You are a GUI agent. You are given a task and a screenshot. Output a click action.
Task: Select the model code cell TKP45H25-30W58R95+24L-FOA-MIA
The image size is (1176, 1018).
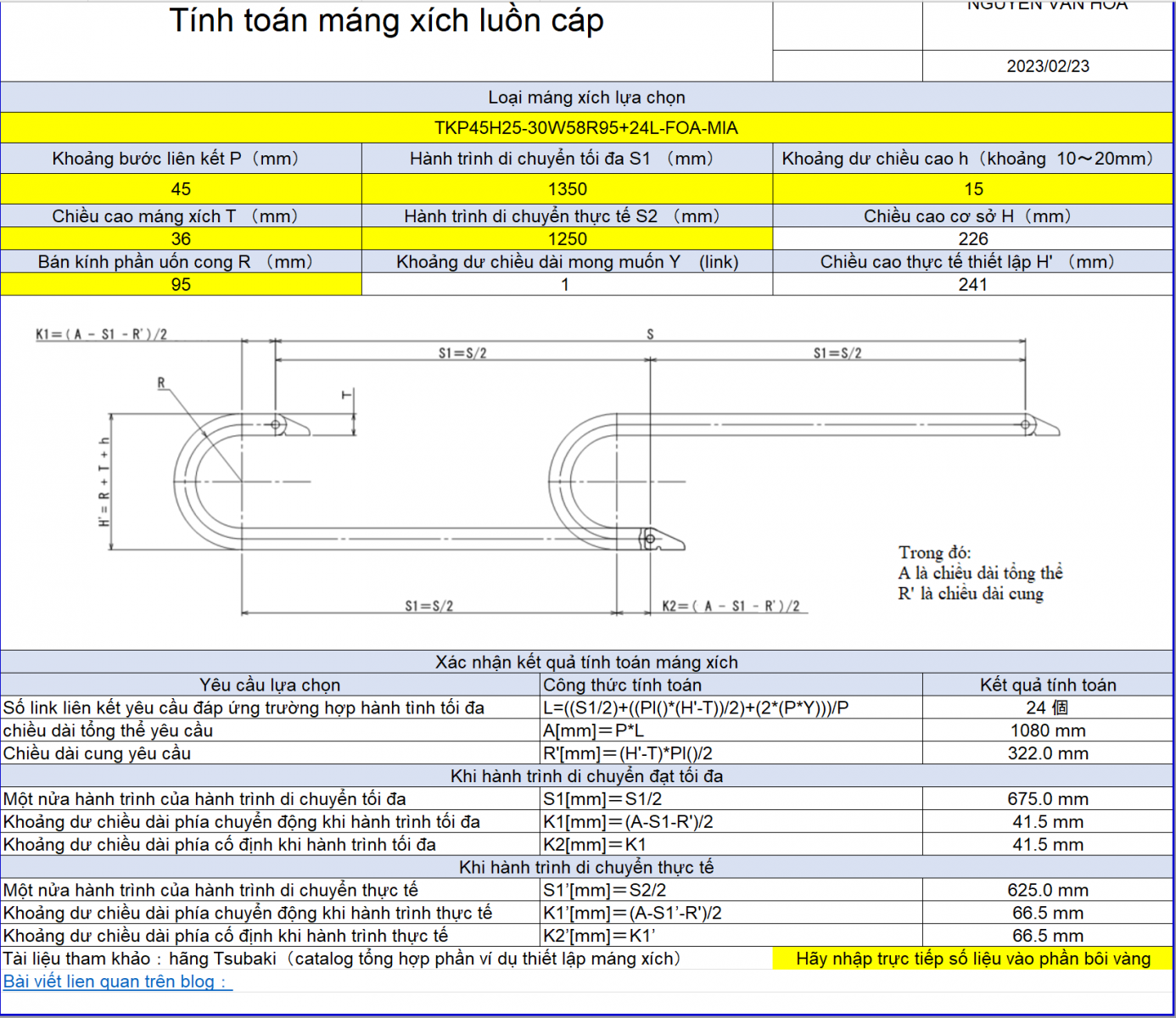[x=586, y=127]
